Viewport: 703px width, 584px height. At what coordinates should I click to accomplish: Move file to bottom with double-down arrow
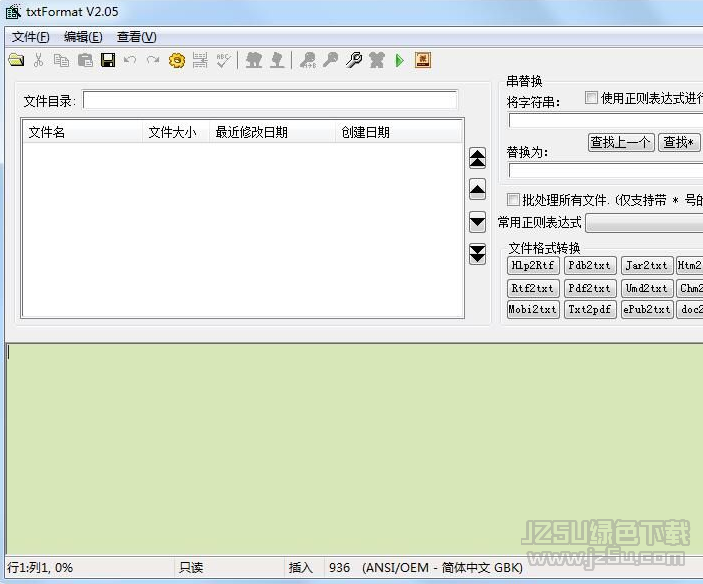click(x=477, y=254)
